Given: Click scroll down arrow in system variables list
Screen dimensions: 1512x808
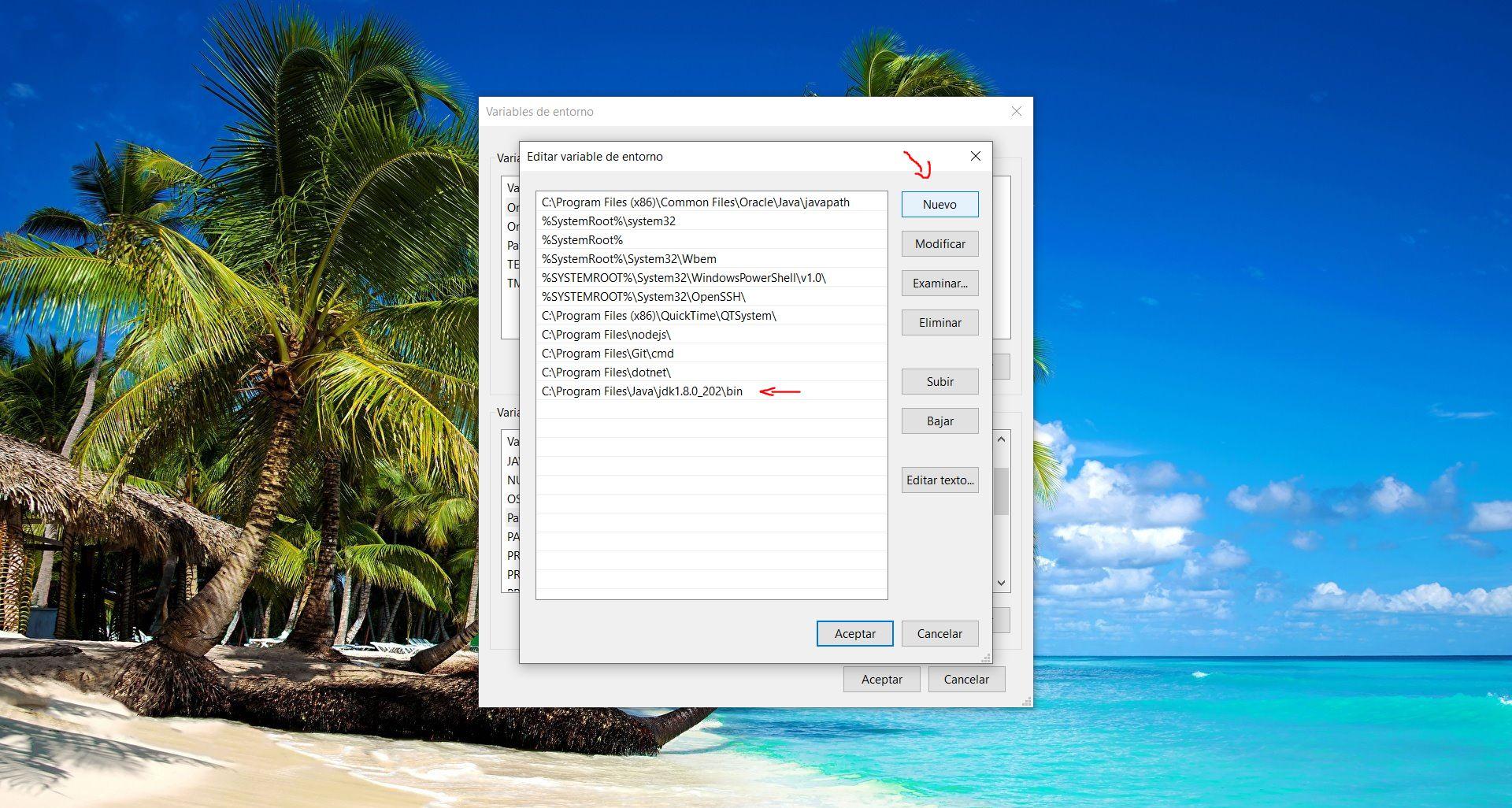Looking at the screenshot, I should pos(1001,583).
